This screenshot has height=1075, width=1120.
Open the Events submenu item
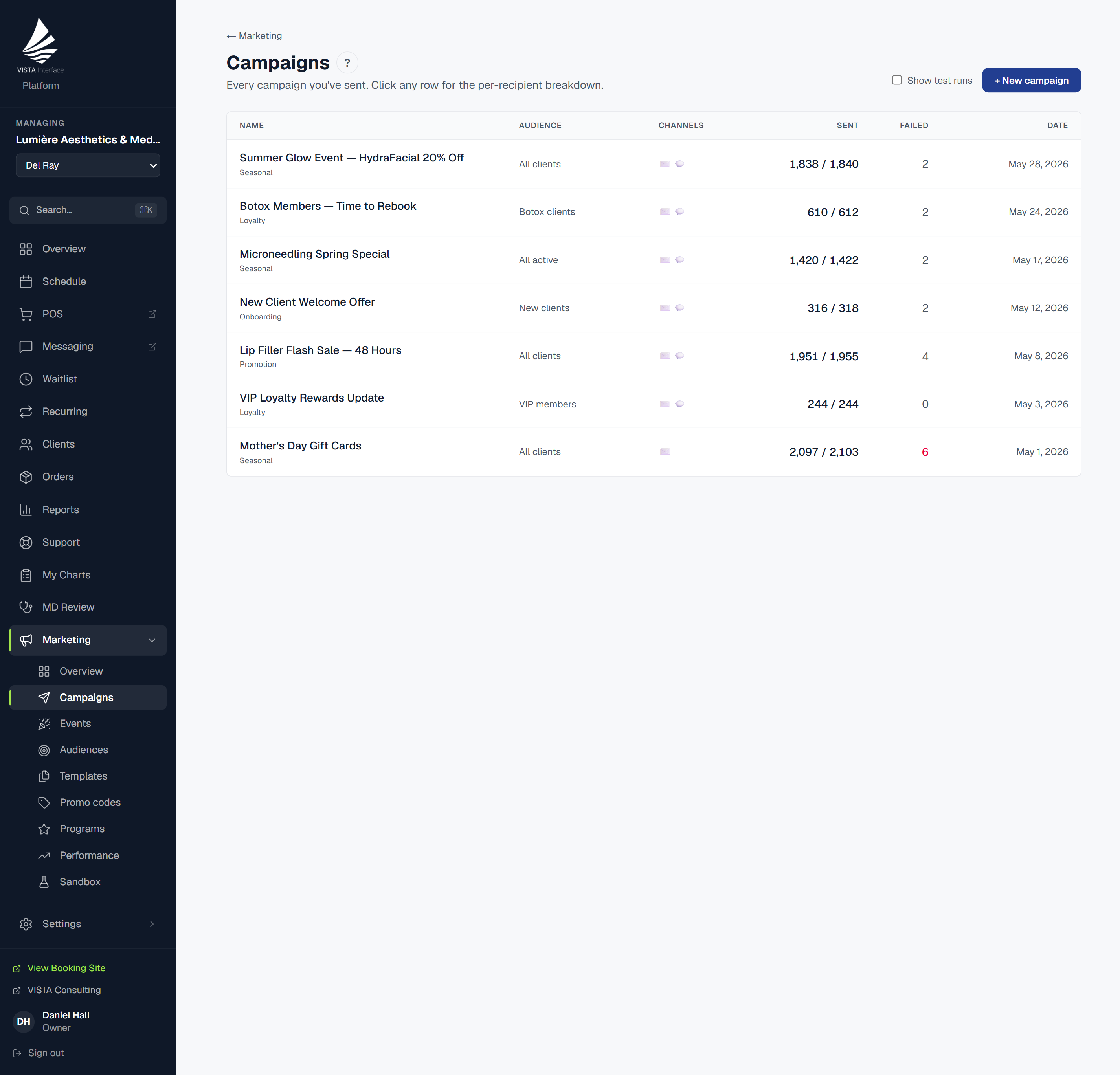pos(88,724)
